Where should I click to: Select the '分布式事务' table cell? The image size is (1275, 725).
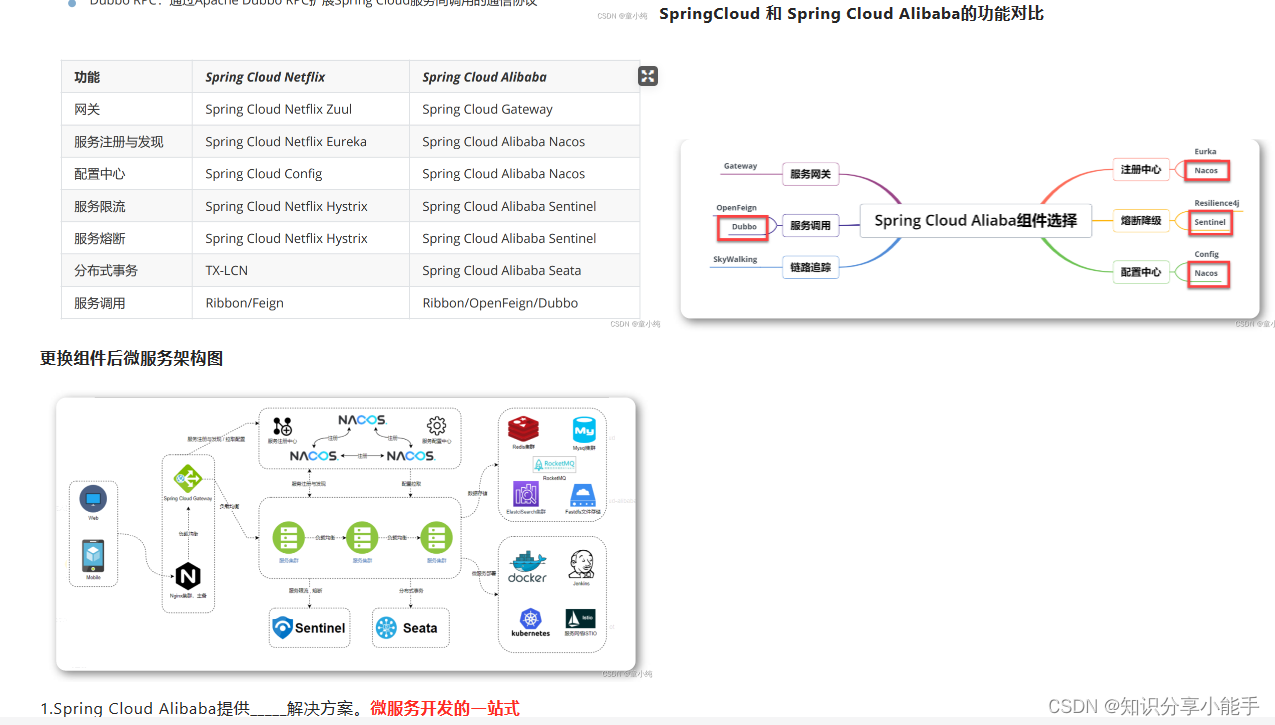tap(127, 270)
